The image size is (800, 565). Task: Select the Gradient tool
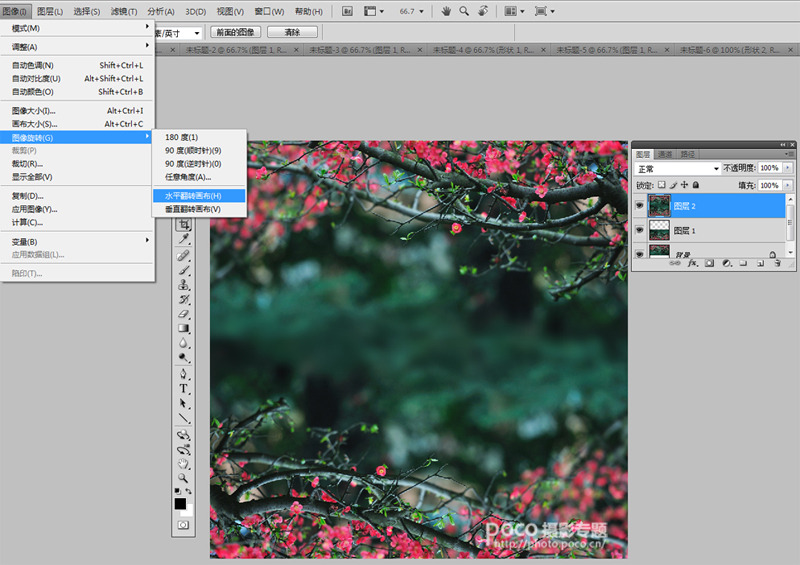coord(184,328)
